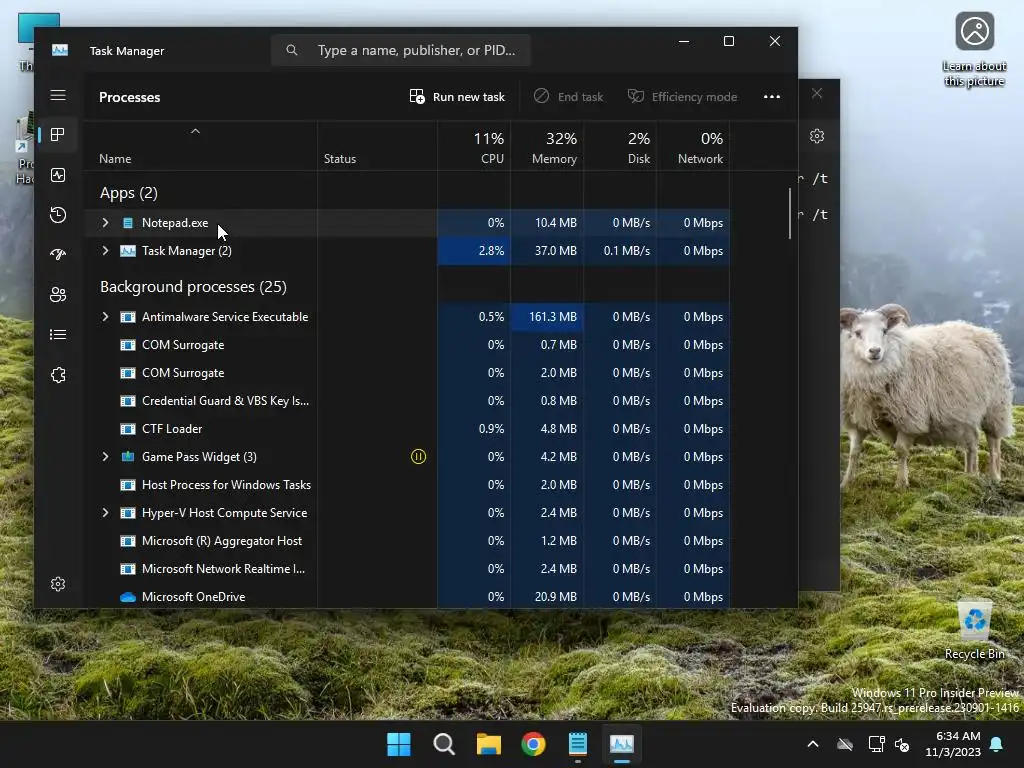Expand Antimalware Service Executable group

(105, 317)
